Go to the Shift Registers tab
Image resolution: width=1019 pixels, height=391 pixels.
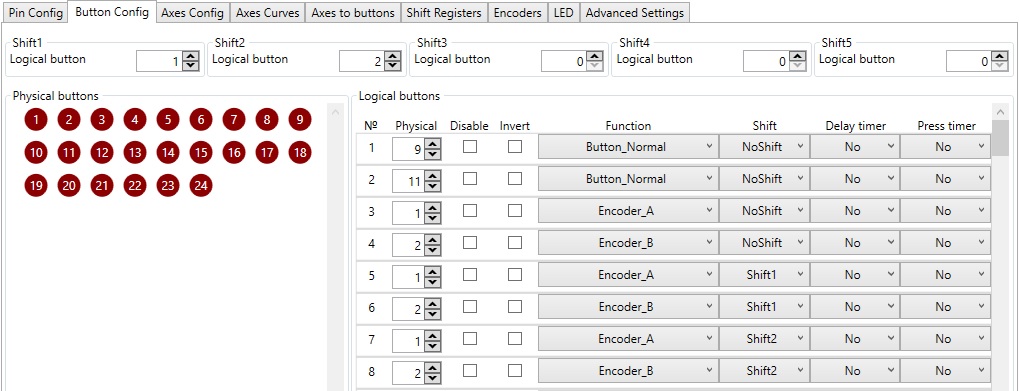point(444,13)
